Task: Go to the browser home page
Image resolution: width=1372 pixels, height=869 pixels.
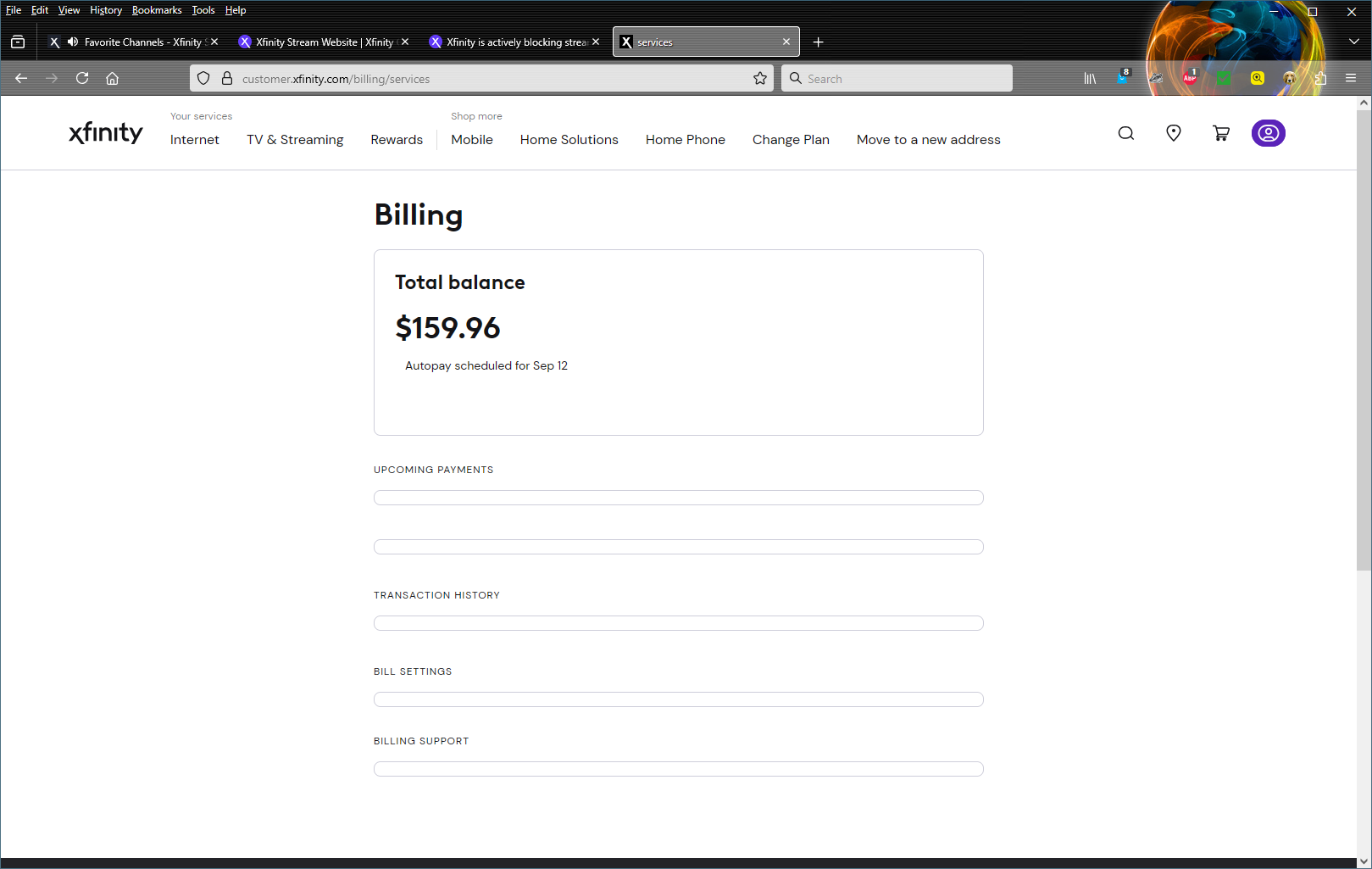Action: [112, 78]
